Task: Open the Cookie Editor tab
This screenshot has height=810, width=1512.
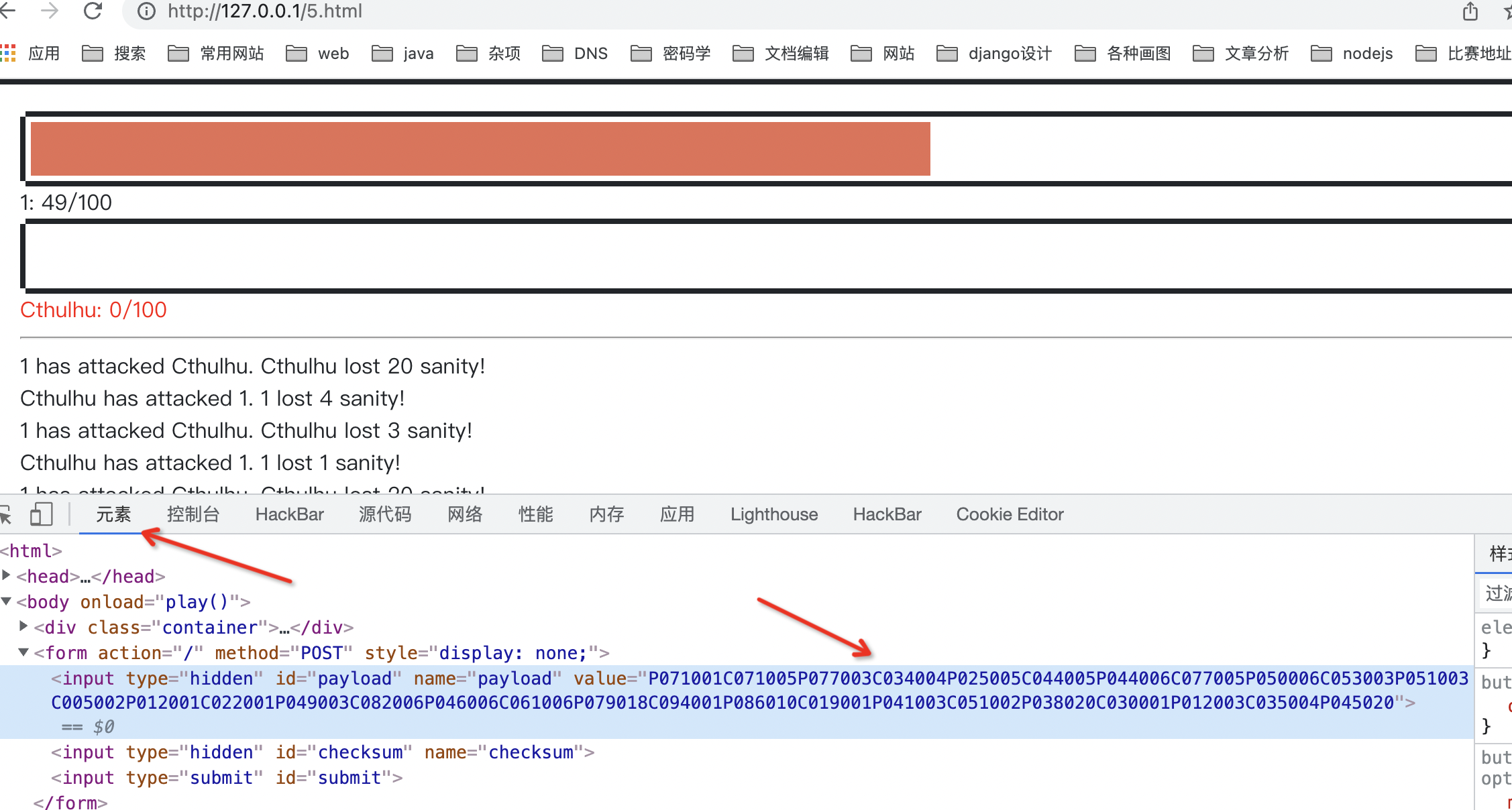Action: point(1010,514)
